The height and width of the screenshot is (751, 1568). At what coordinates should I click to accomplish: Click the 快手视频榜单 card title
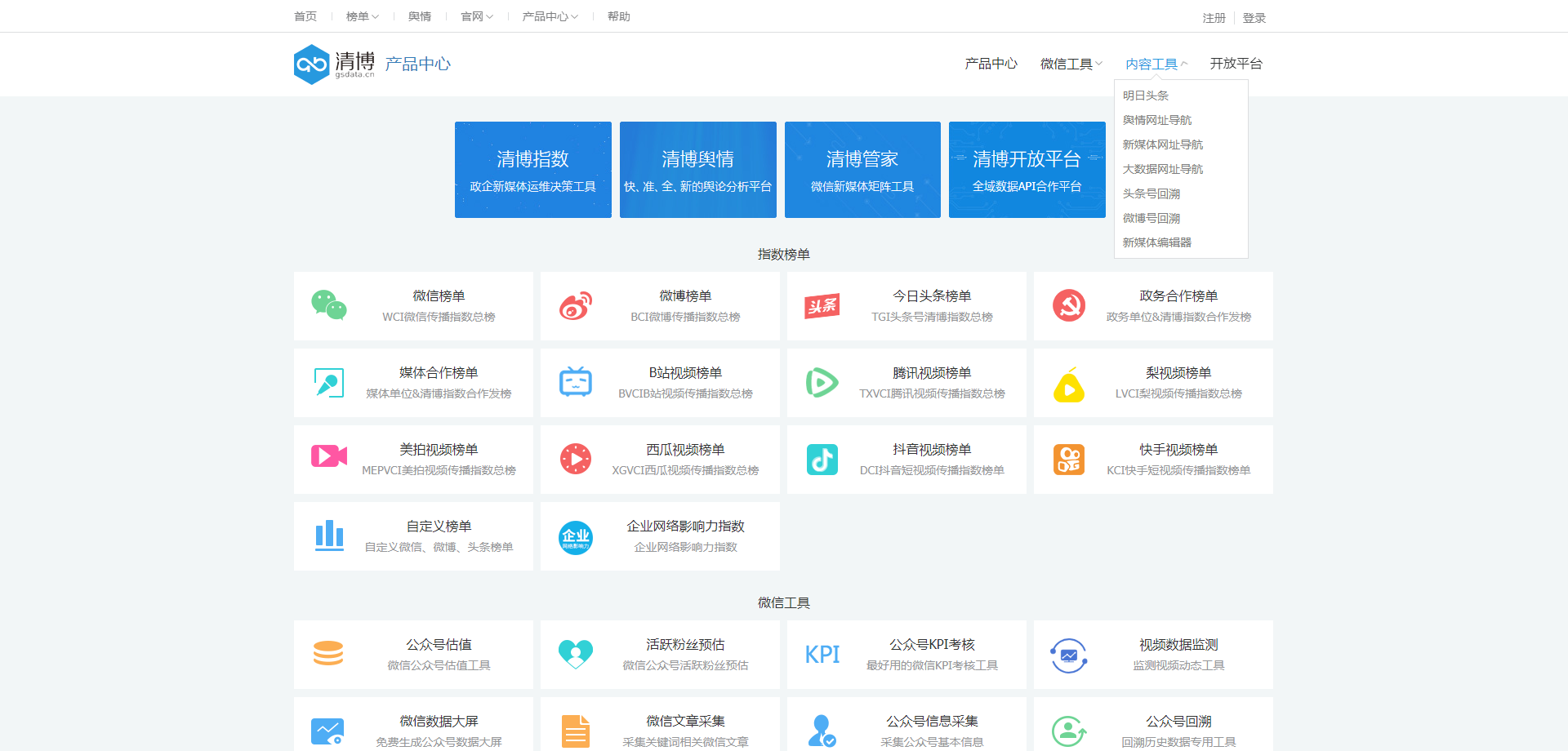[x=1178, y=449]
